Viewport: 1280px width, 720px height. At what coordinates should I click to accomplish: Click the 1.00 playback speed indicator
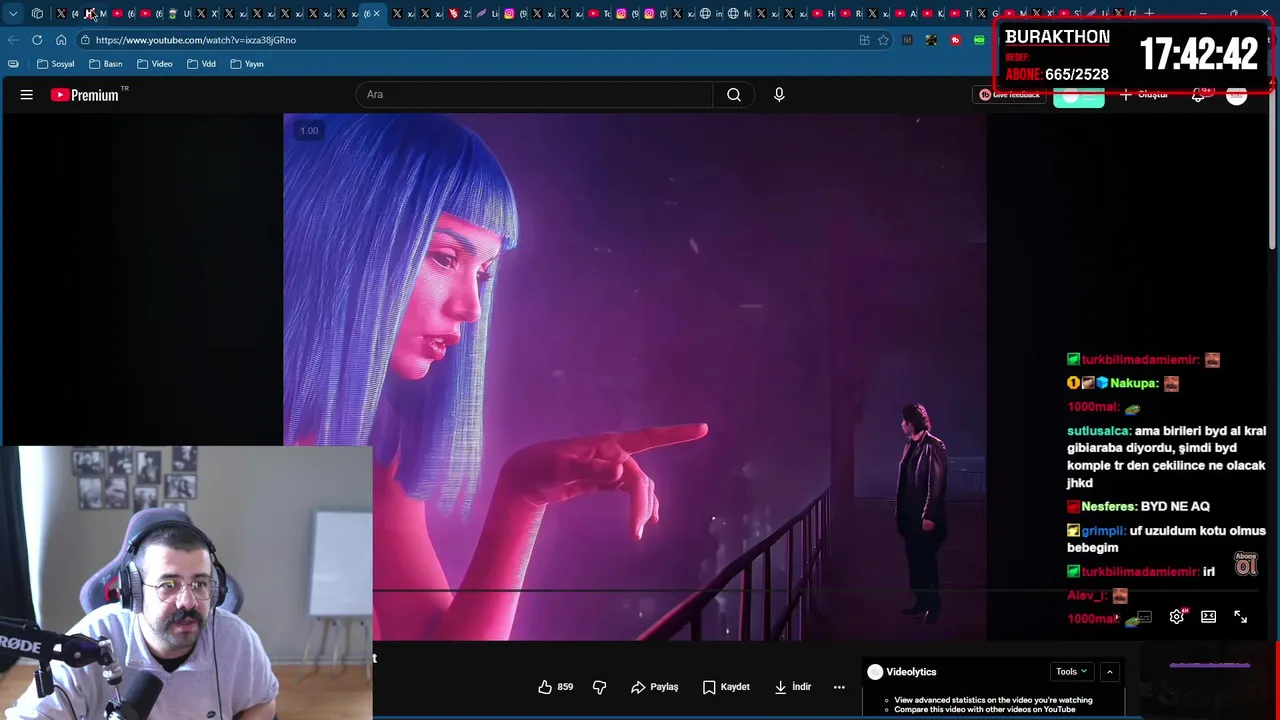tap(309, 130)
